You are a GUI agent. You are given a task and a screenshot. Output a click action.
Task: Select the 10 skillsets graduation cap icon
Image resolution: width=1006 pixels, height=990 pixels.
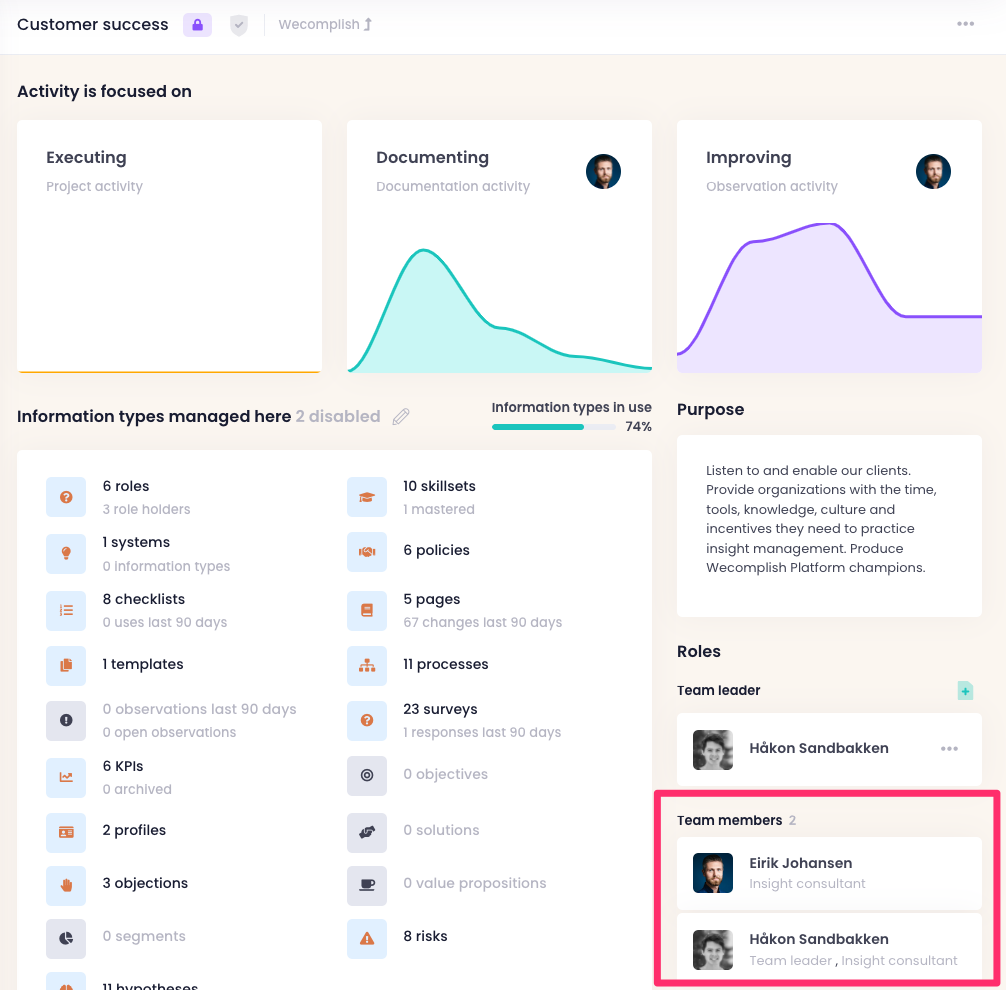[x=367, y=497]
